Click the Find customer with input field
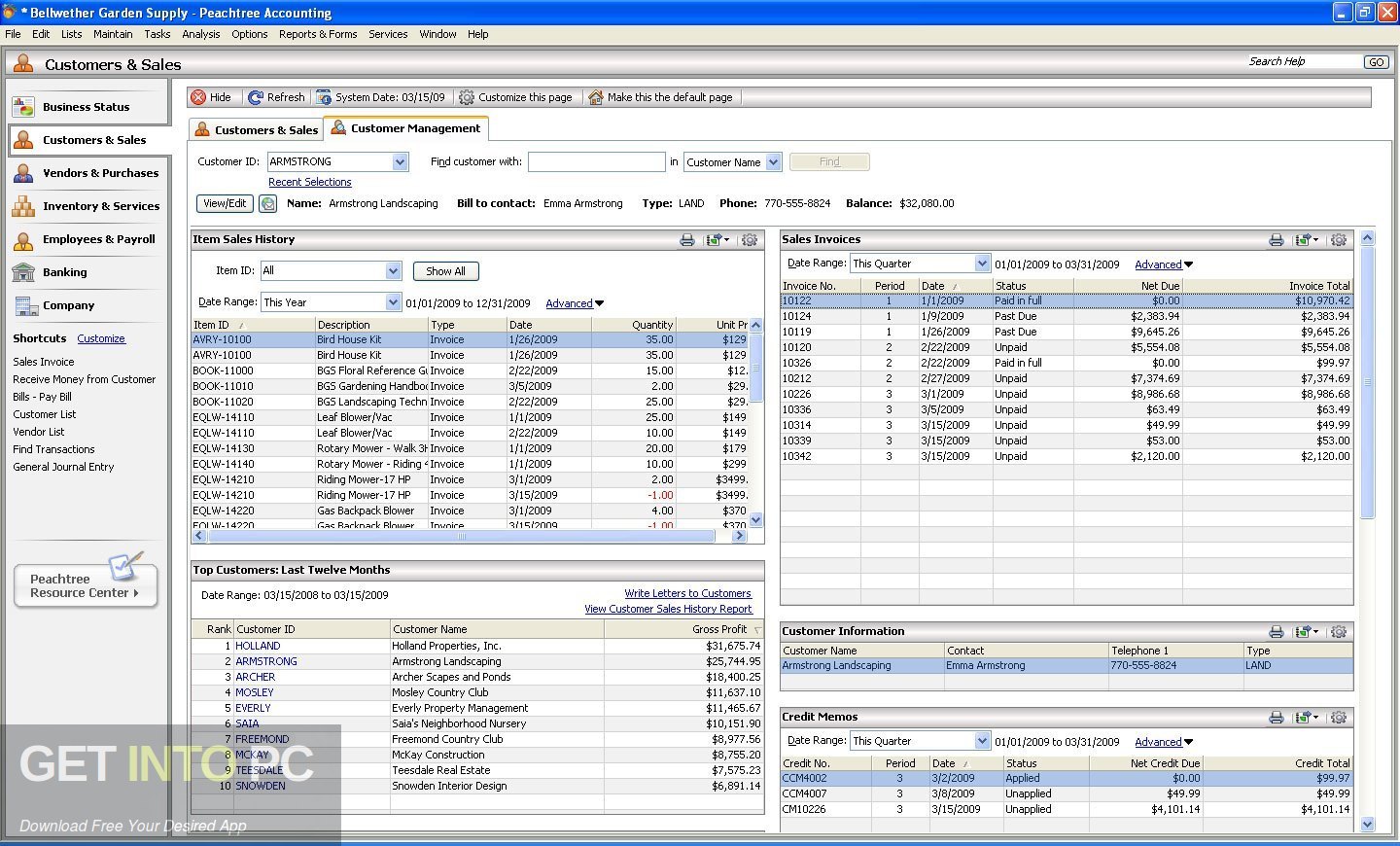This screenshot has width=1400, height=846. (596, 162)
